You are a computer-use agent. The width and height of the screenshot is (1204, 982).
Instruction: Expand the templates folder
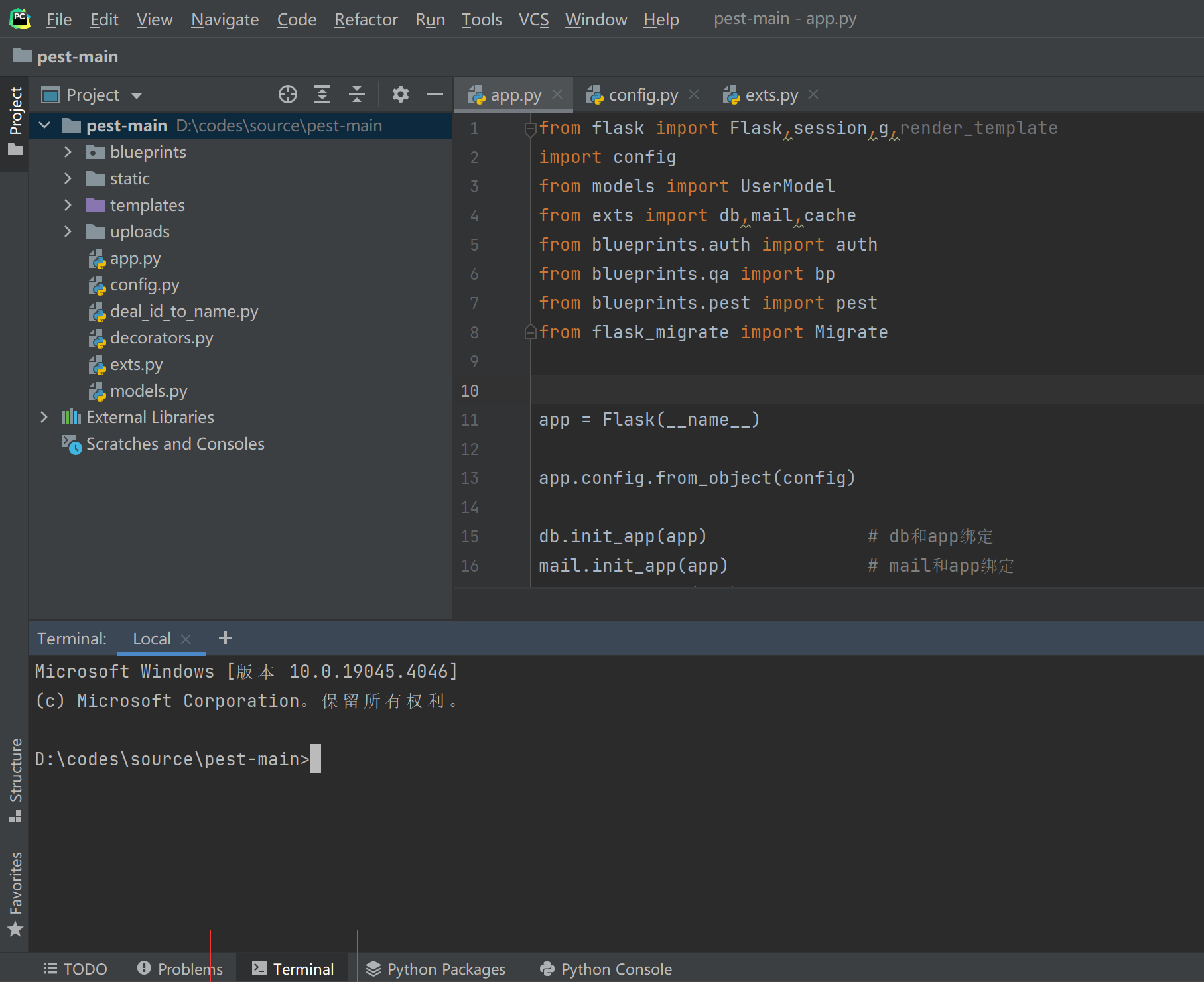68,205
